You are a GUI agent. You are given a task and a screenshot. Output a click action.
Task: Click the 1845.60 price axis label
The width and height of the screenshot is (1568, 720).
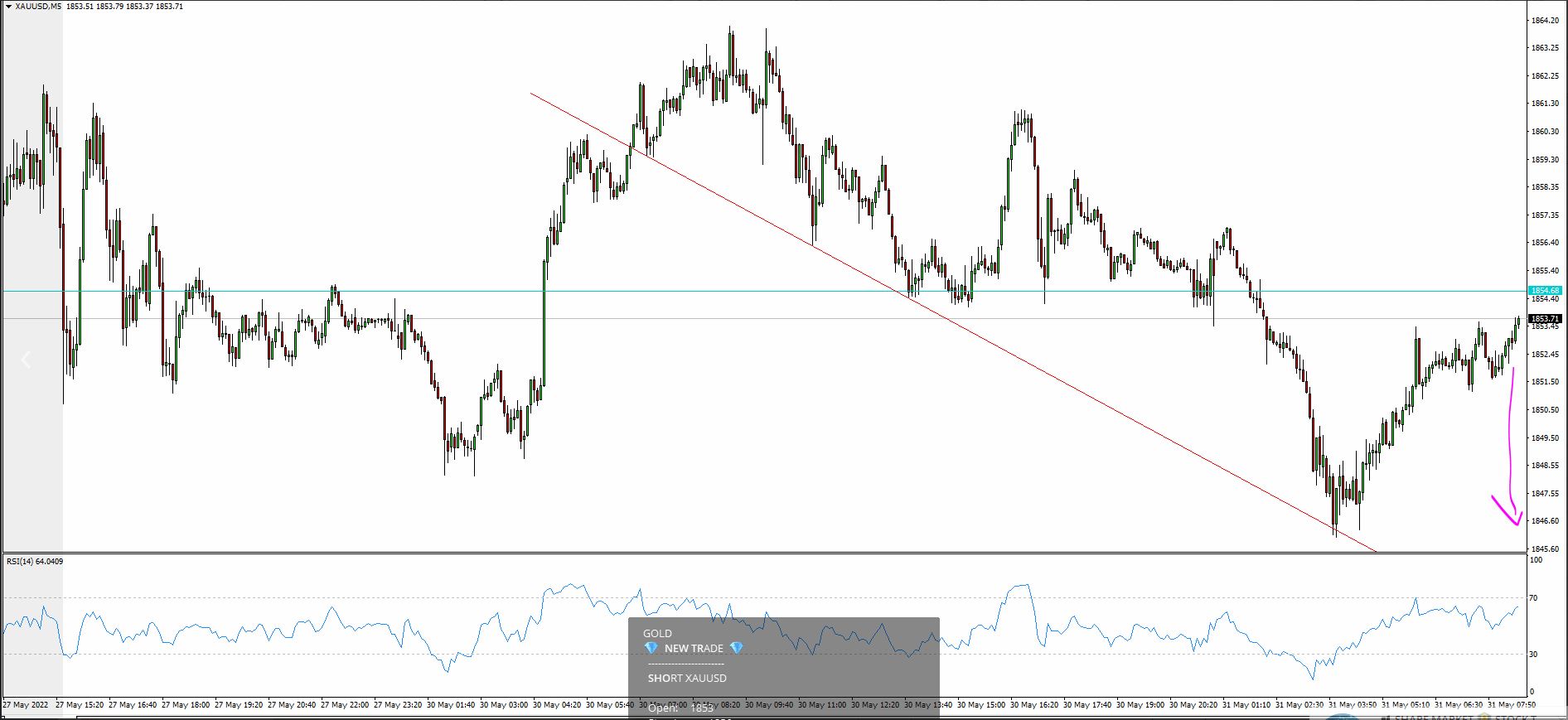1546,549
